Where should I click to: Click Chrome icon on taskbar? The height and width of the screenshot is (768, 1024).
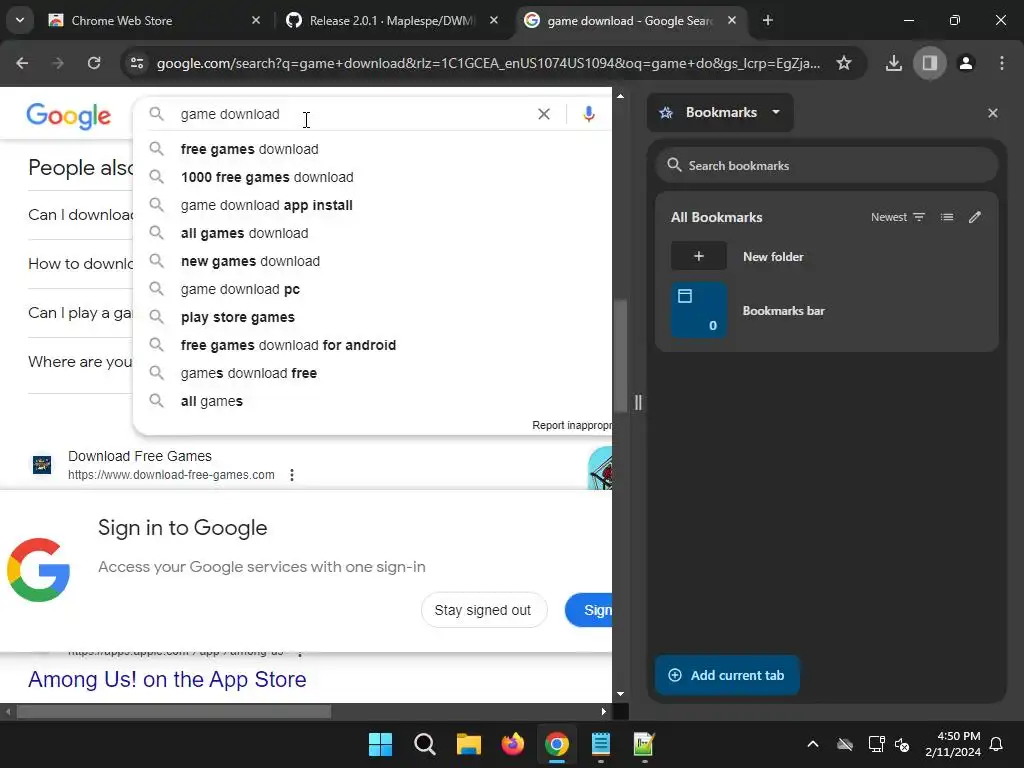coord(556,744)
